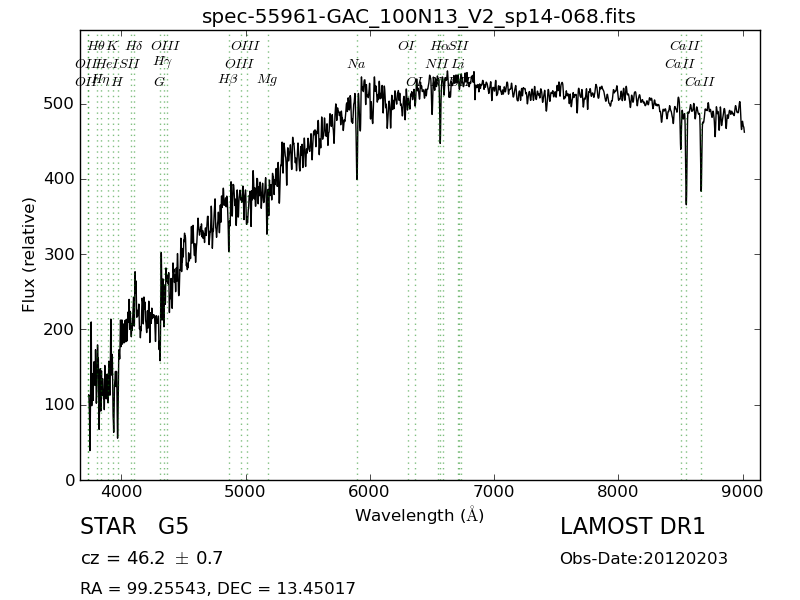Viewport: 800px width, 600px height.
Task: Click the 'Li' line label
Action: coord(458,64)
